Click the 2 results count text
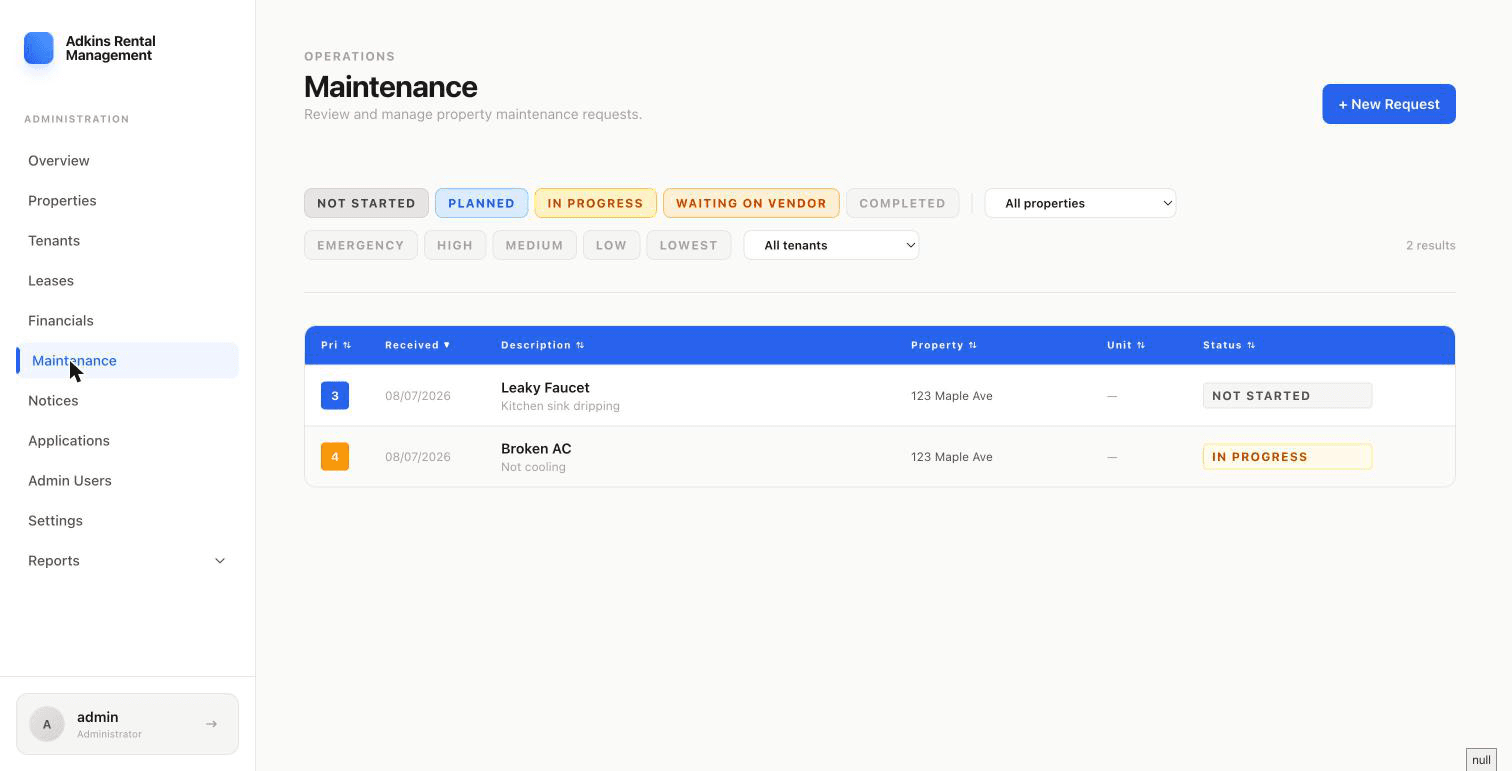1512x771 pixels. pos(1431,245)
